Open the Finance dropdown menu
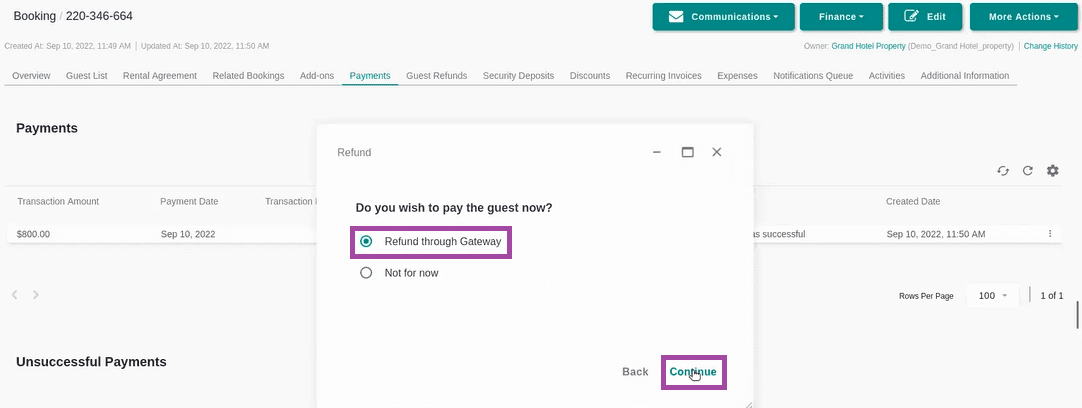The image size is (1082, 408). 841,17
